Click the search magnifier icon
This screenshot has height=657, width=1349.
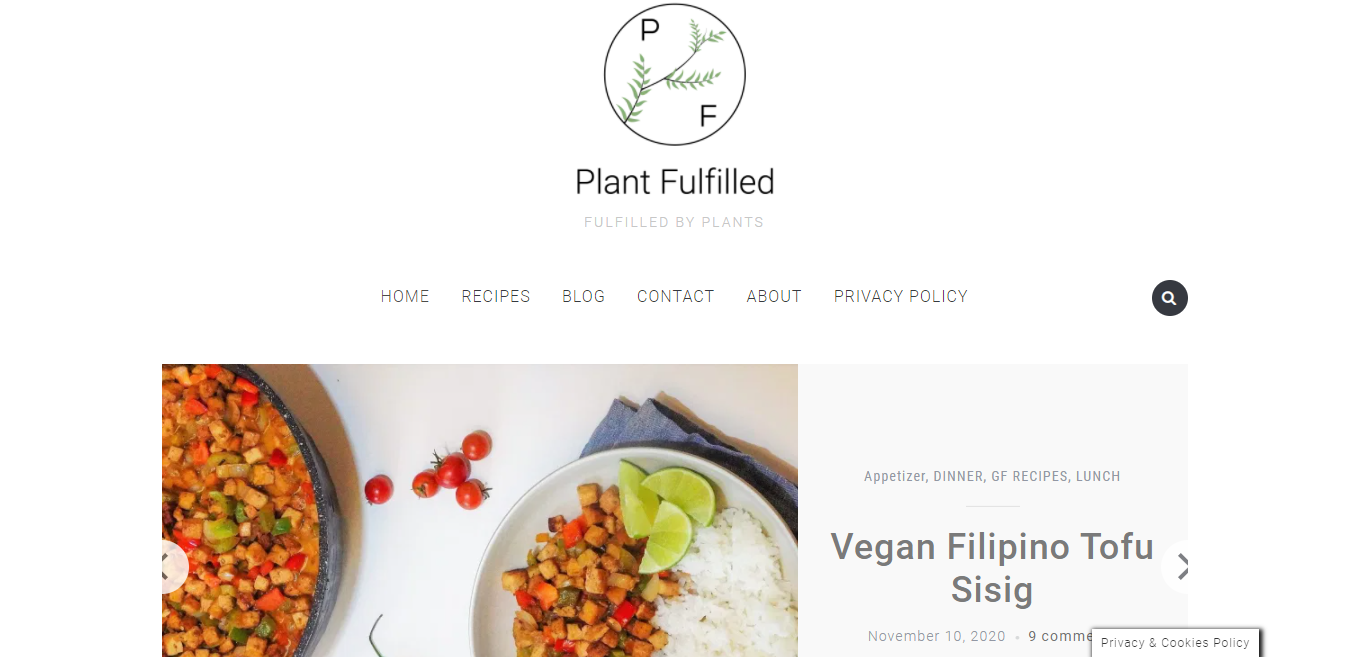point(1169,298)
